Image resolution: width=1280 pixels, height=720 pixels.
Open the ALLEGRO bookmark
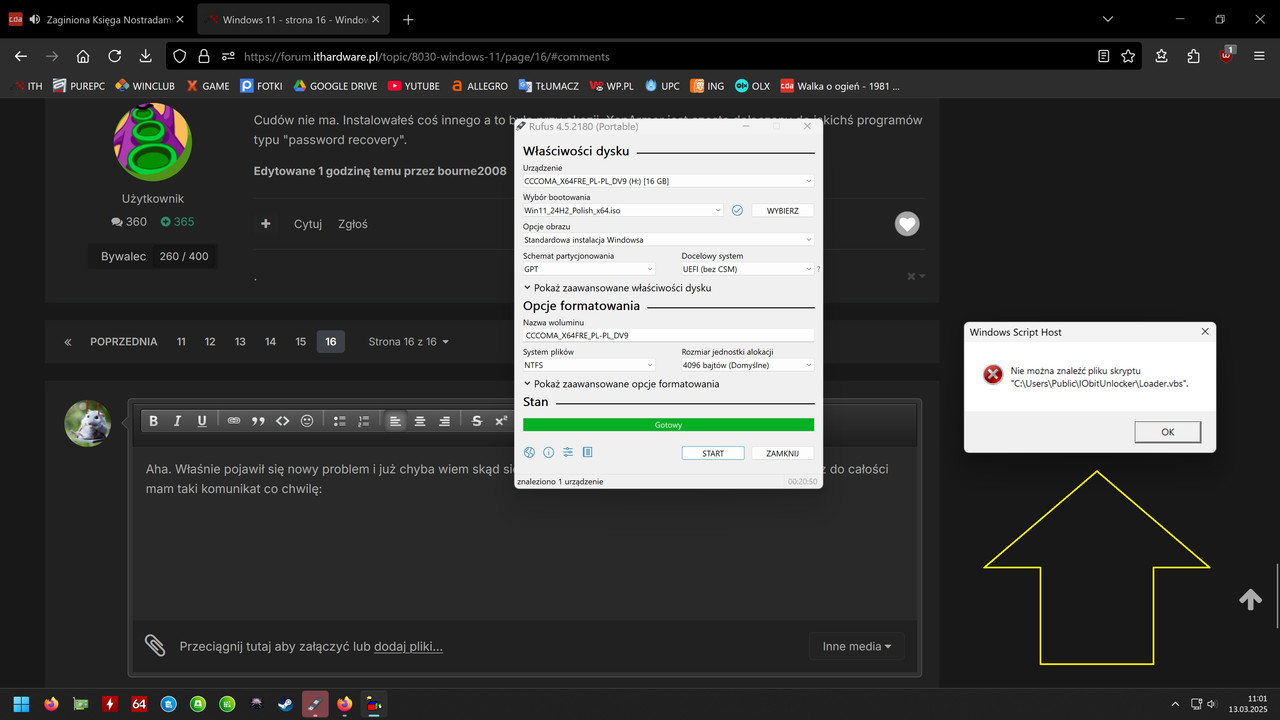coord(479,86)
